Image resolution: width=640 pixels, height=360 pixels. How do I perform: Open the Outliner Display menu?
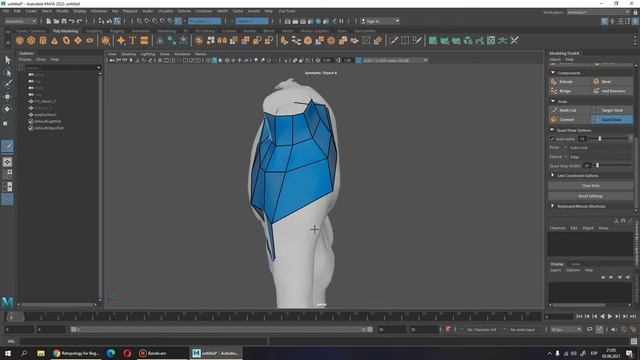25,60
